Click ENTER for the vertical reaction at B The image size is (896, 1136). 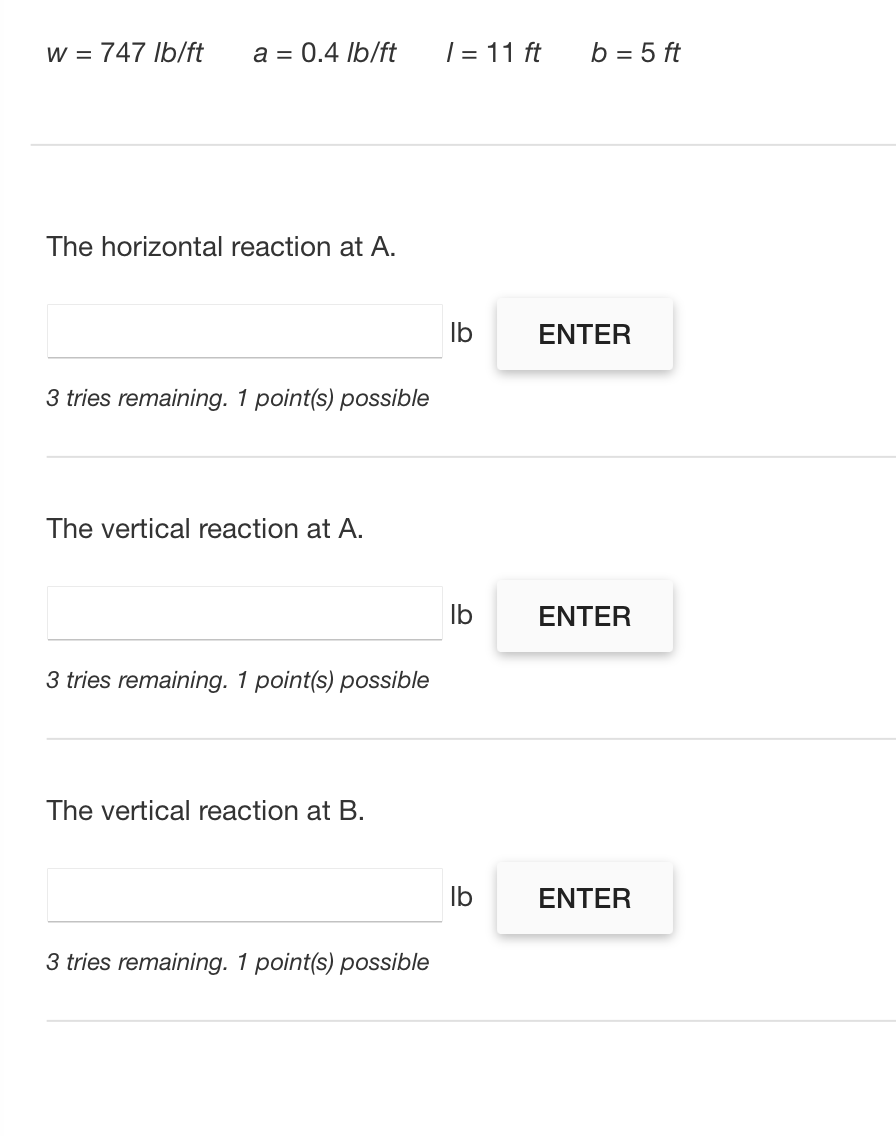pyautogui.click(x=584, y=897)
